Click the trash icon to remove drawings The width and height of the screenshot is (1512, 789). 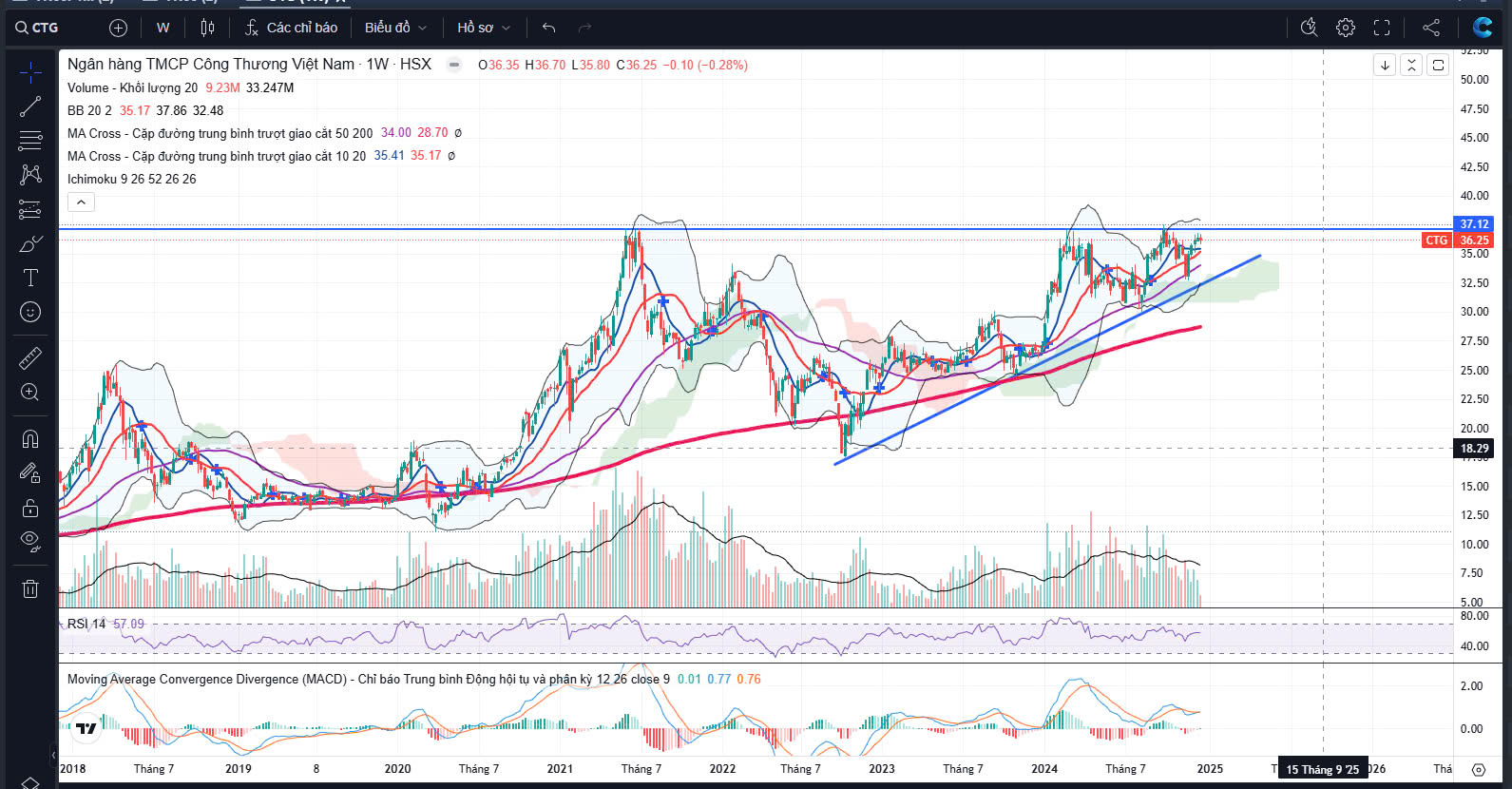pyautogui.click(x=30, y=588)
